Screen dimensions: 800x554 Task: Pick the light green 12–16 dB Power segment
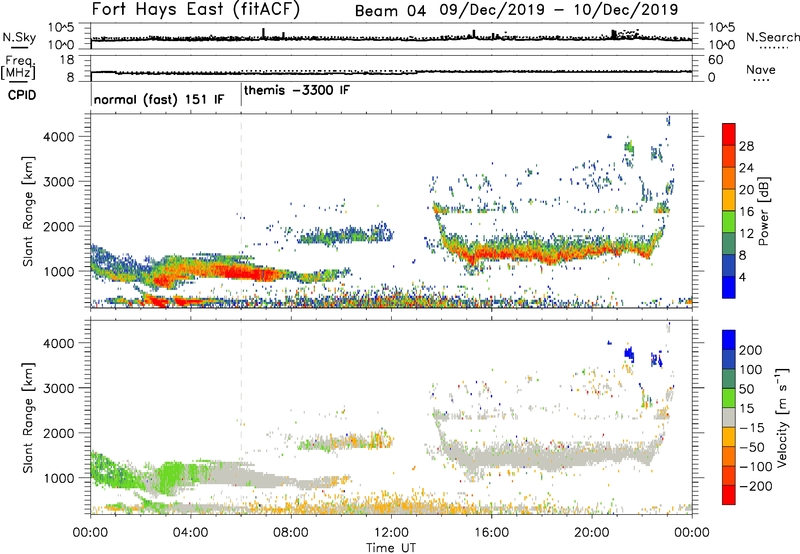pyautogui.click(x=729, y=221)
